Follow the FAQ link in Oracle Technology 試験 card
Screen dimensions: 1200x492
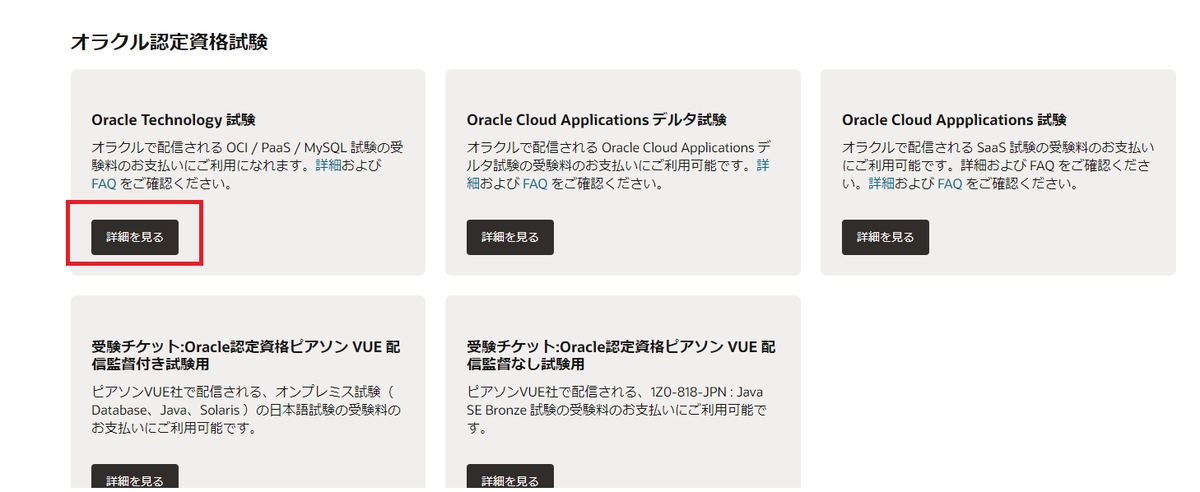(104, 184)
